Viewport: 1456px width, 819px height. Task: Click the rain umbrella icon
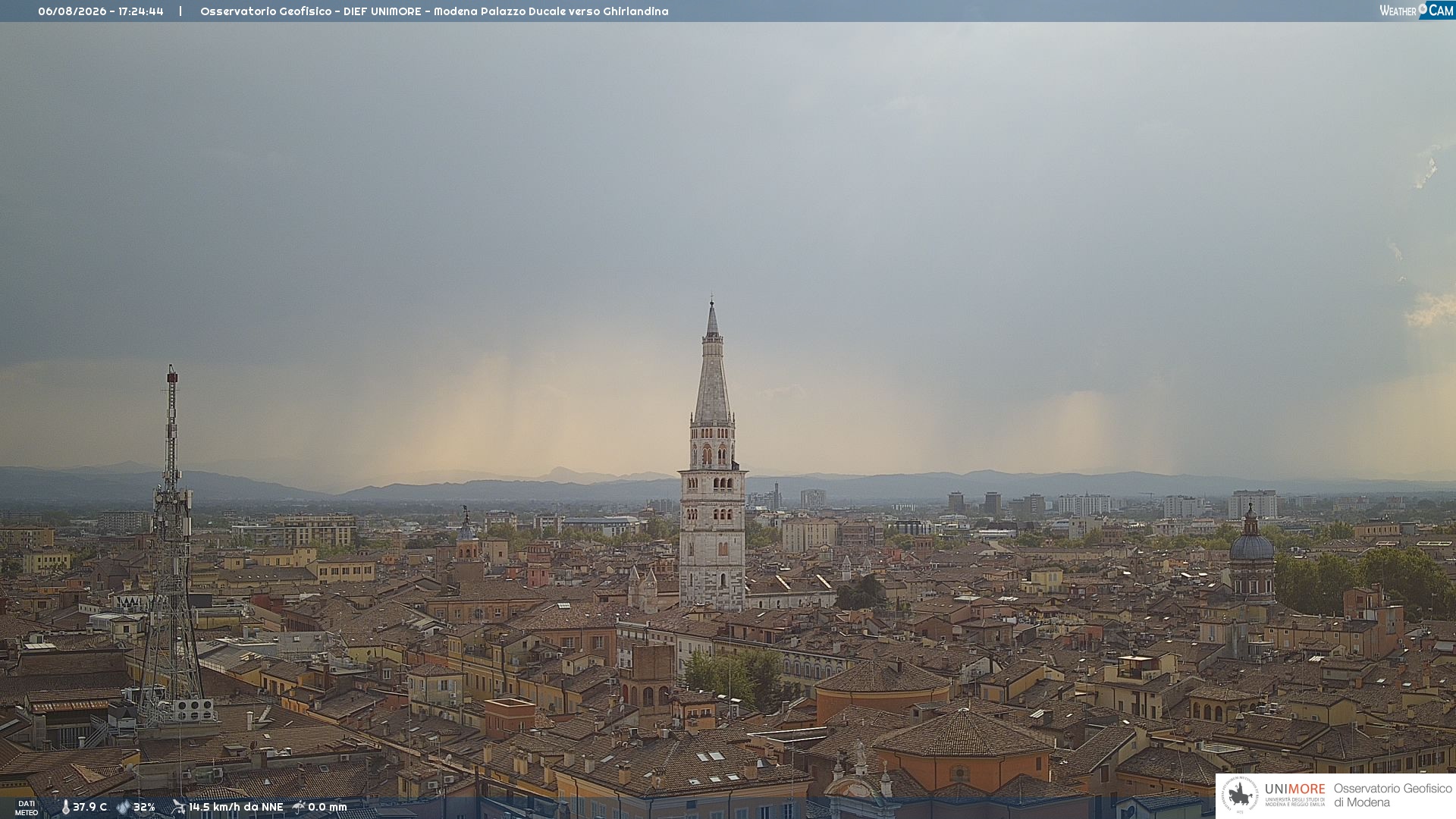tap(299, 807)
